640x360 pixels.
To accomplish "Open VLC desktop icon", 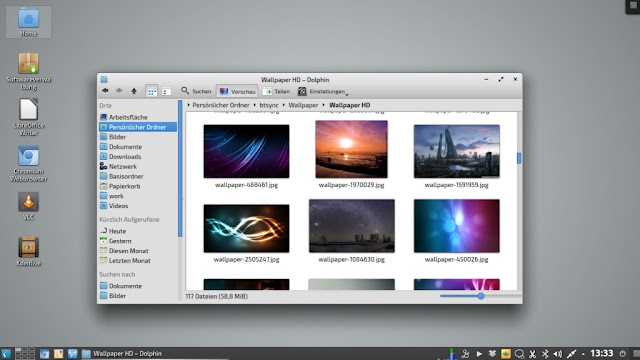I will [x=29, y=206].
